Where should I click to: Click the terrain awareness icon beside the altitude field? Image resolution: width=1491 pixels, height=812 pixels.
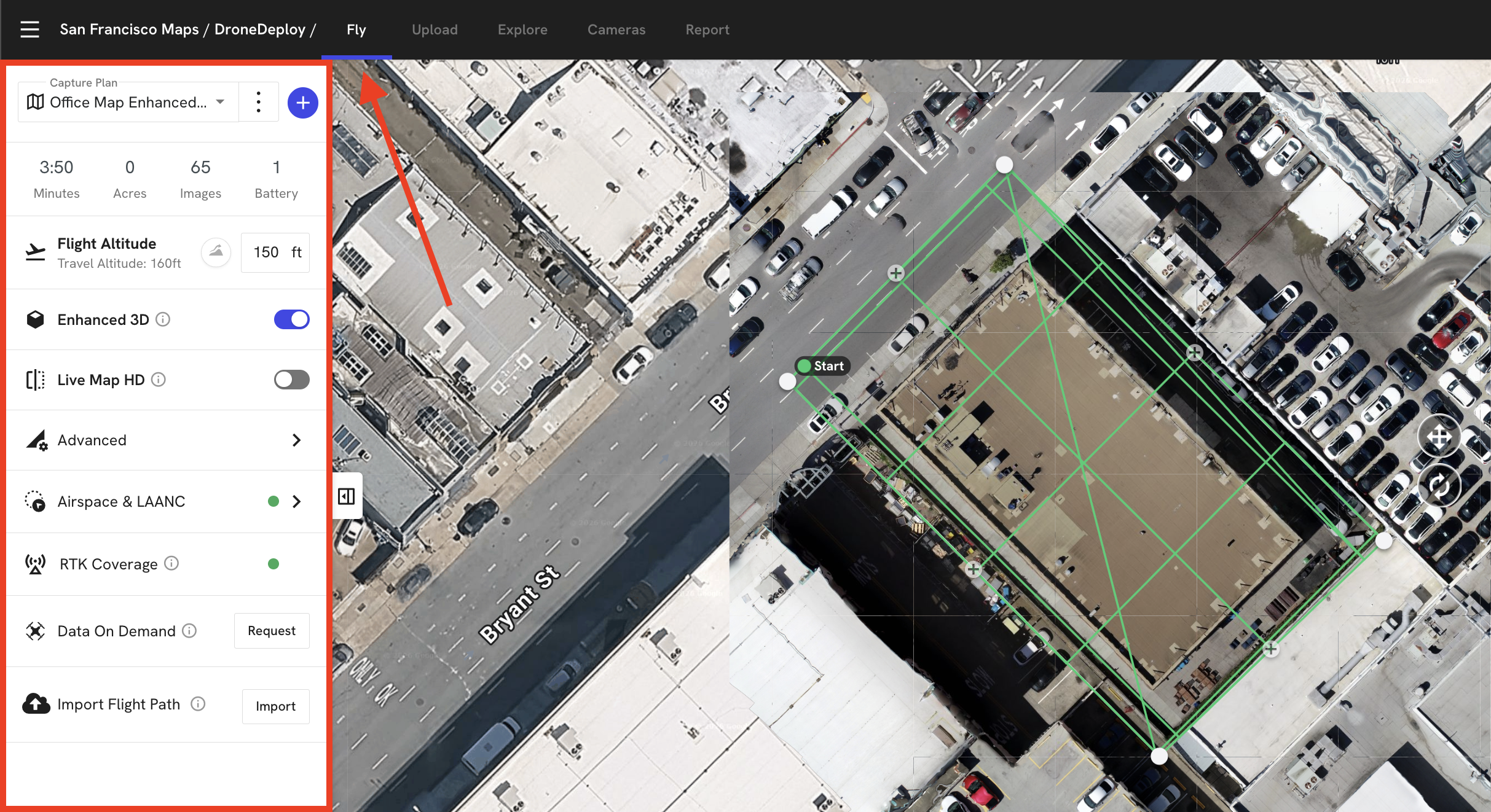pos(216,252)
